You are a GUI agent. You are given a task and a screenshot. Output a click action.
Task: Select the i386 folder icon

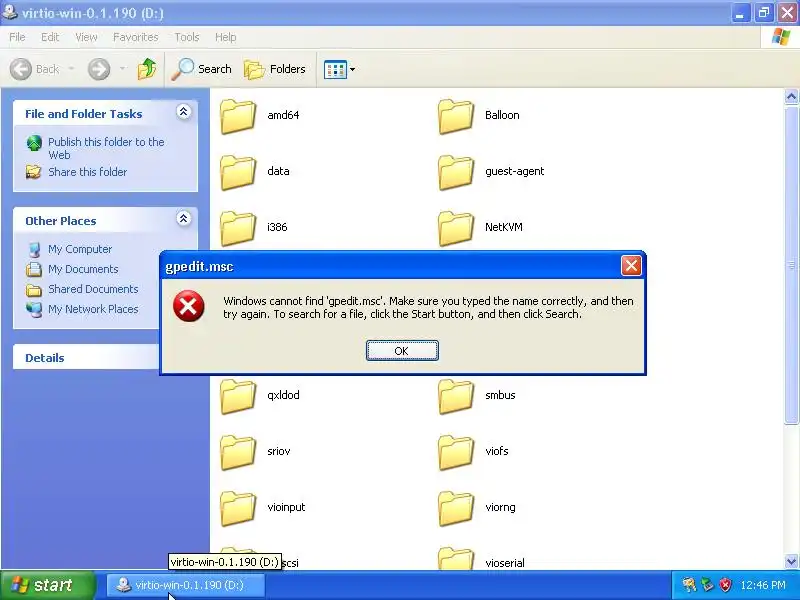point(238,228)
